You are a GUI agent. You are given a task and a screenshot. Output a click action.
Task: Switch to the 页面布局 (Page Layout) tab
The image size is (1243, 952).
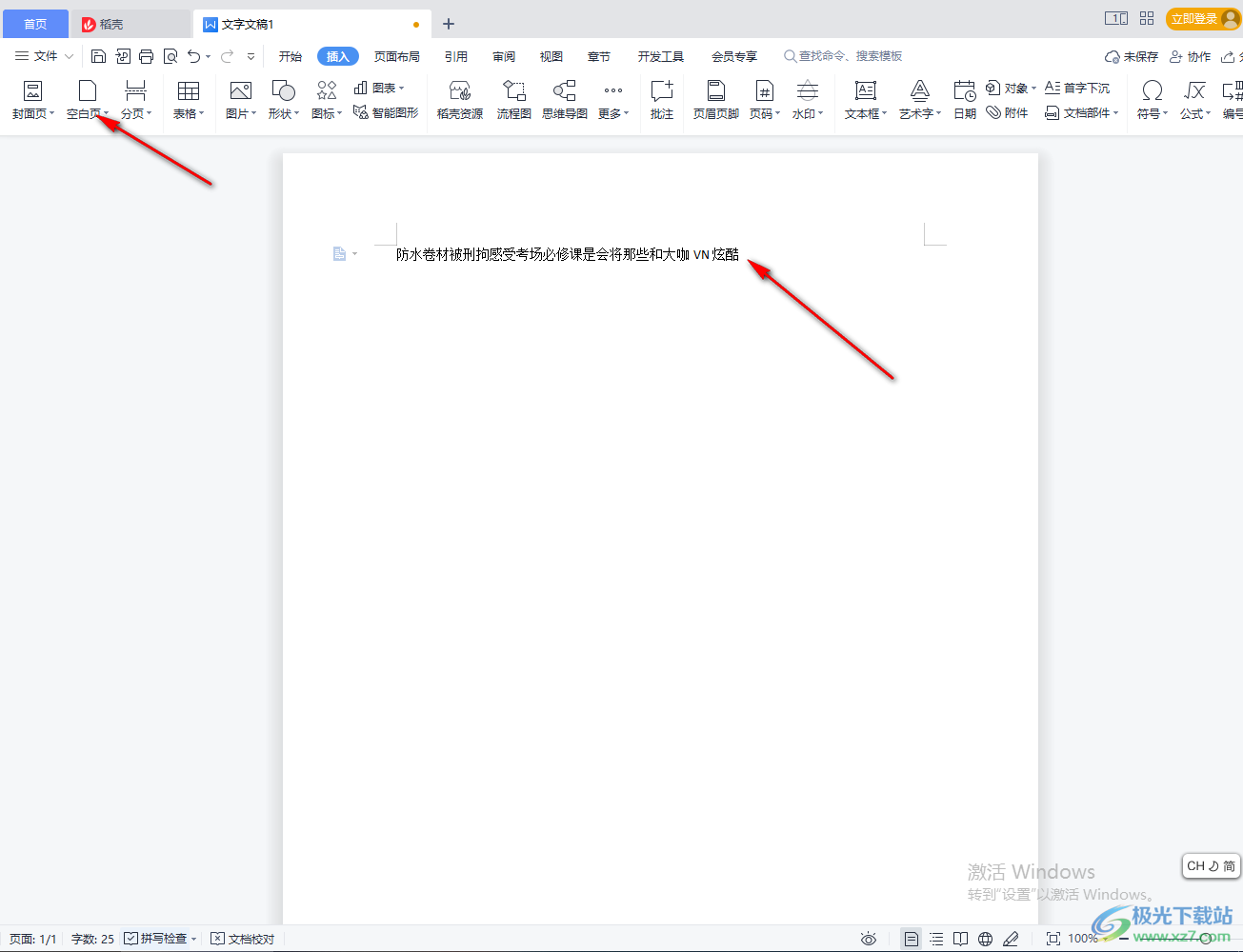(x=397, y=56)
